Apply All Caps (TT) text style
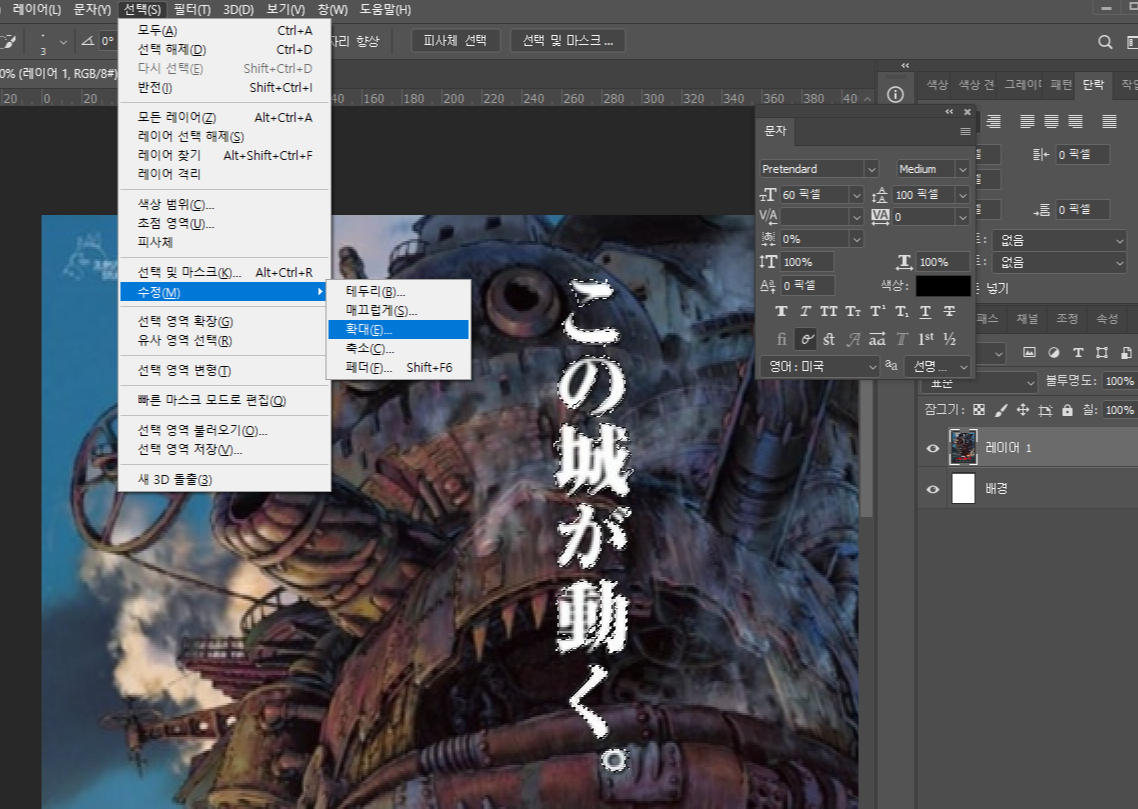The width and height of the screenshot is (1138, 809). click(x=829, y=311)
